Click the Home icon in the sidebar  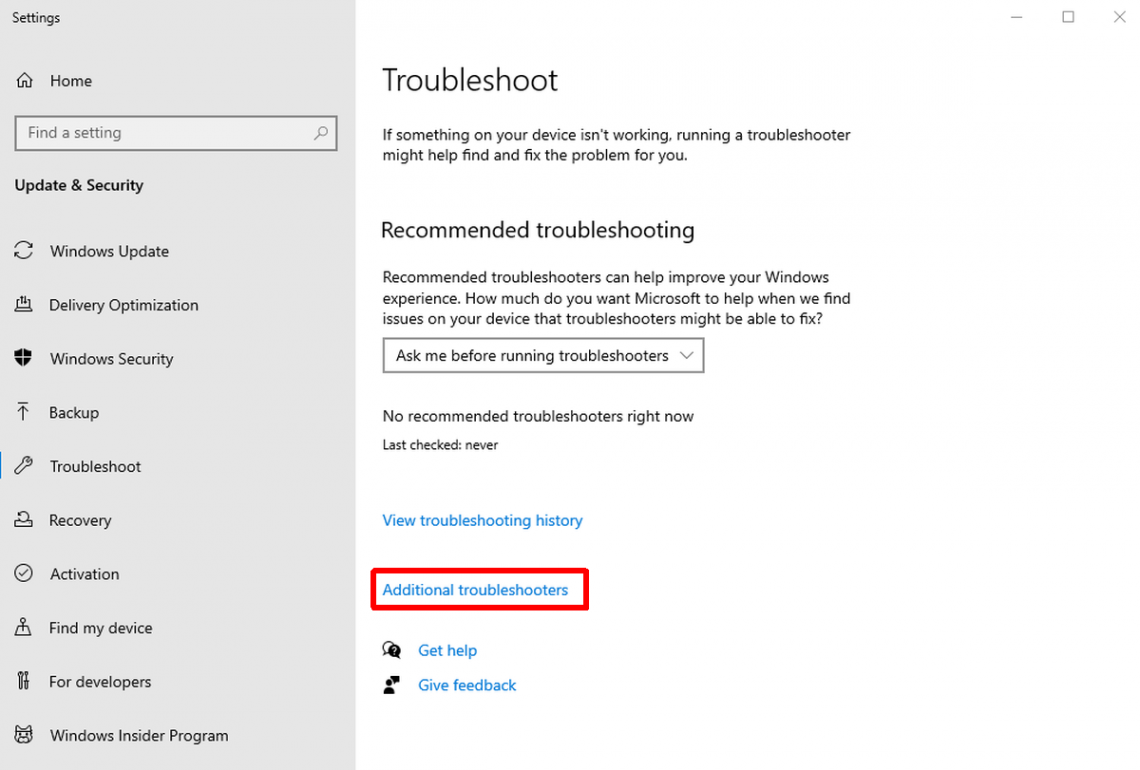pyautogui.click(x=25, y=81)
